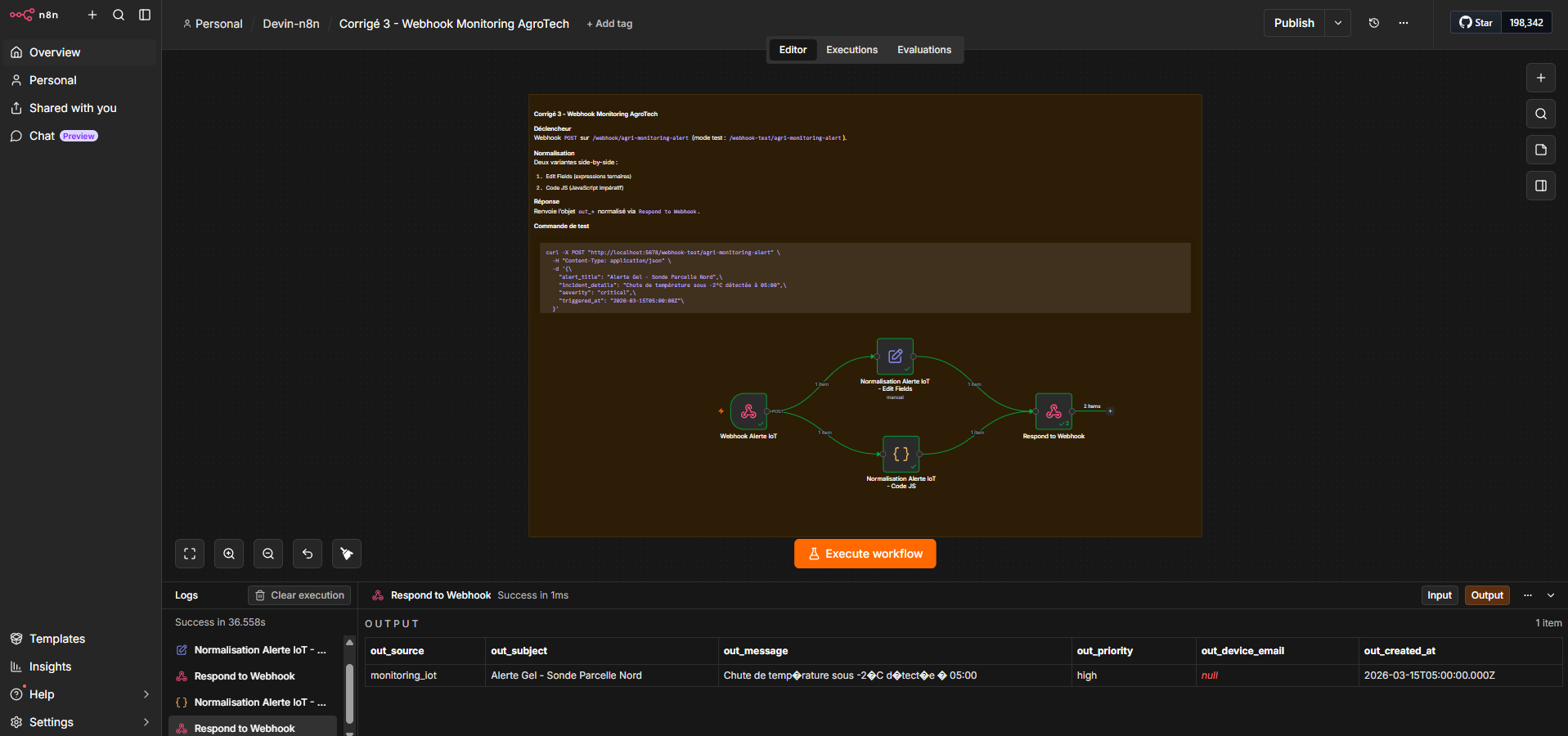Open Shared with you

click(x=79, y=108)
